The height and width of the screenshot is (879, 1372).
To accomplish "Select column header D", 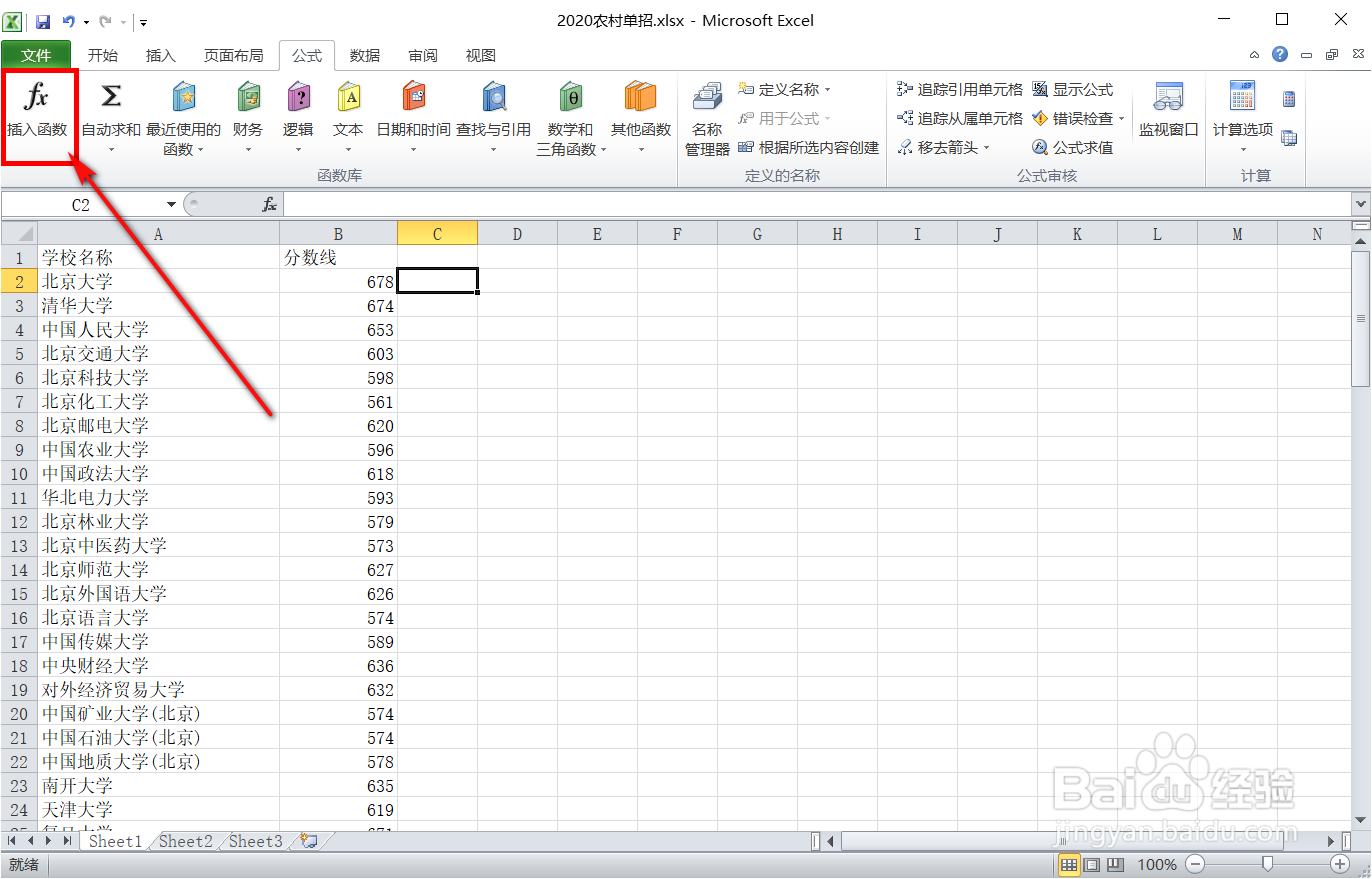I will pyautogui.click(x=517, y=234).
